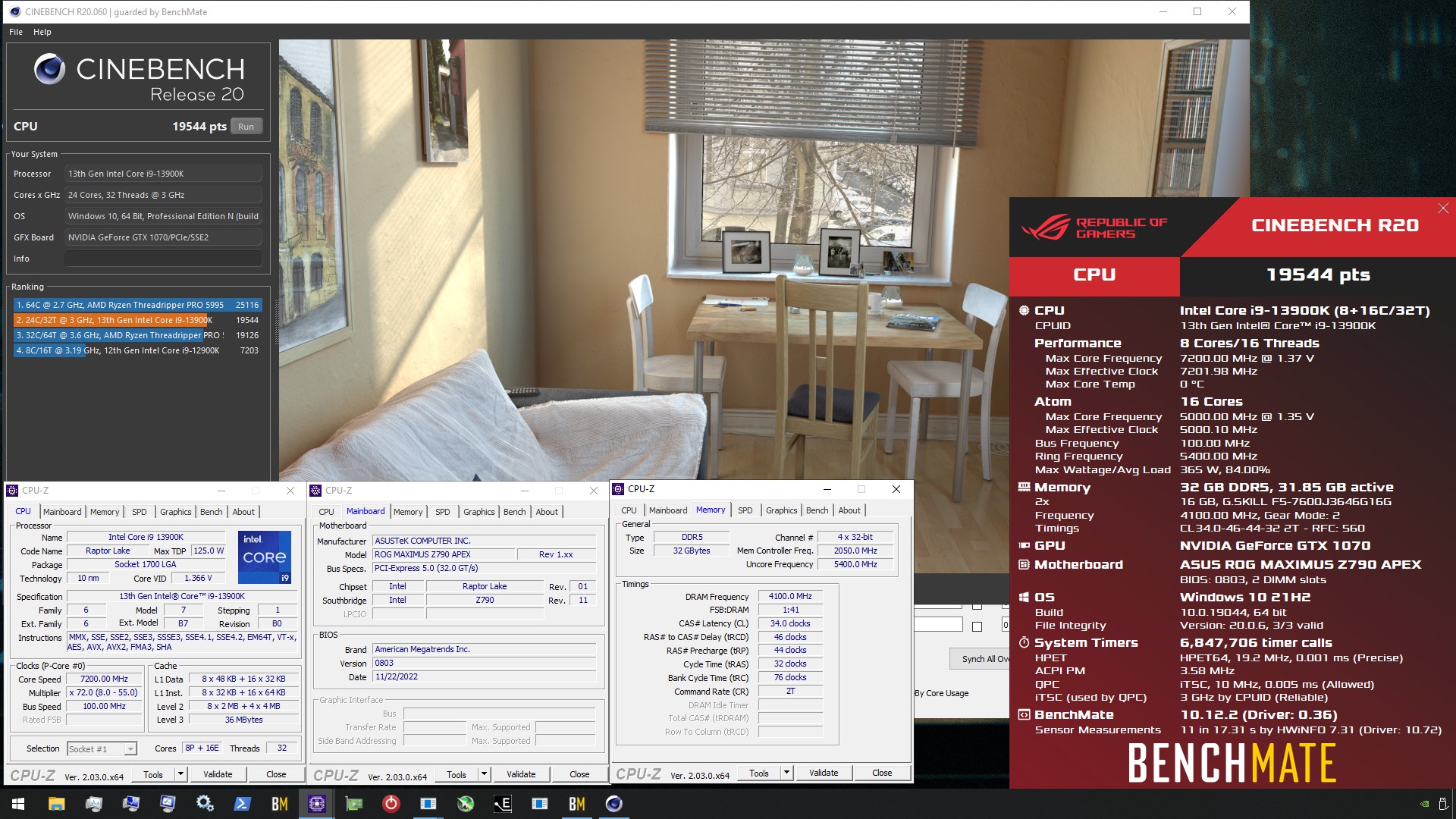Click the System Timers clock icon
1456x819 pixels.
[x=1024, y=643]
